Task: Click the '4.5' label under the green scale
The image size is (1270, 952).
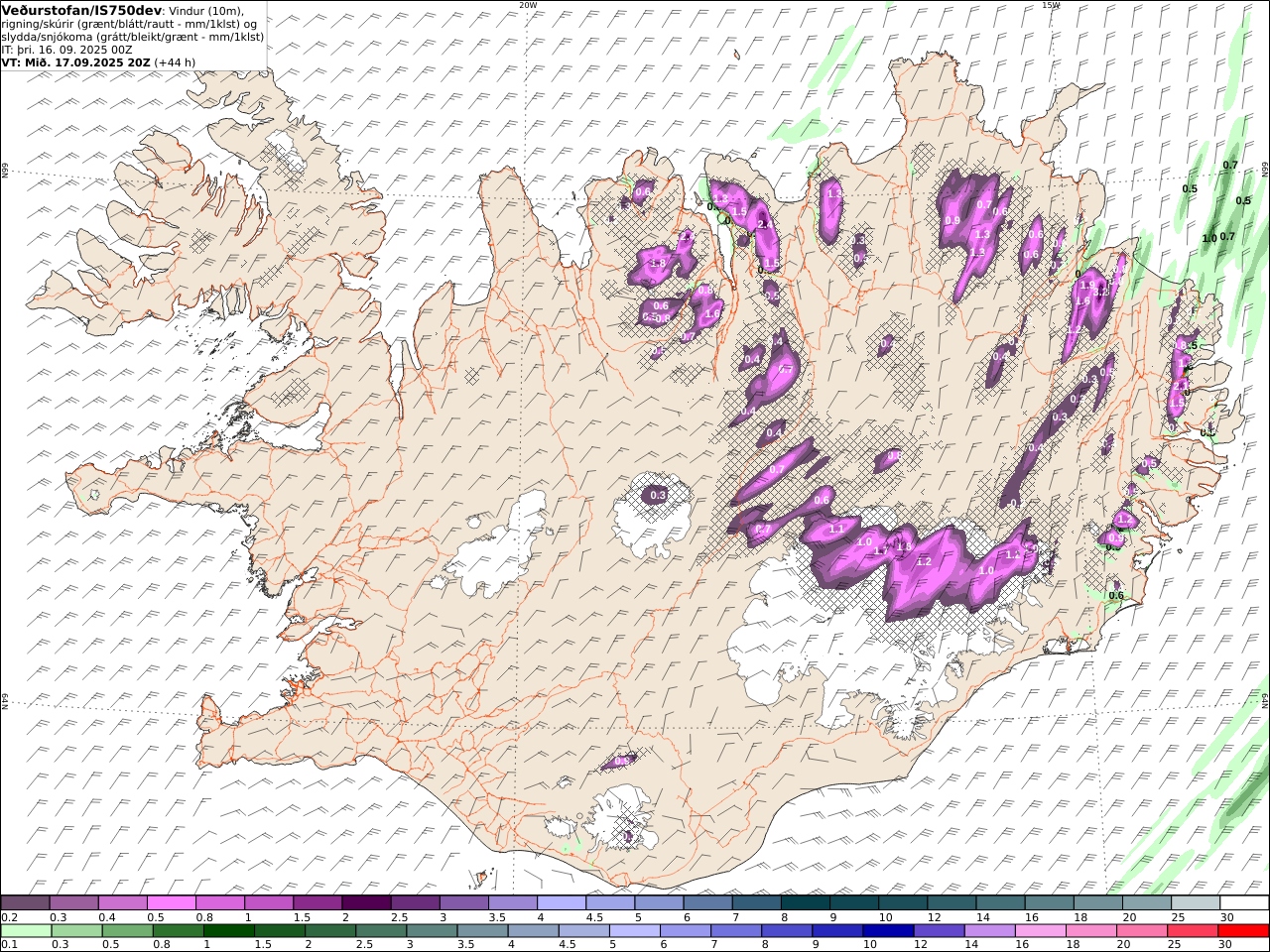Action: pyautogui.click(x=567, y=945)
